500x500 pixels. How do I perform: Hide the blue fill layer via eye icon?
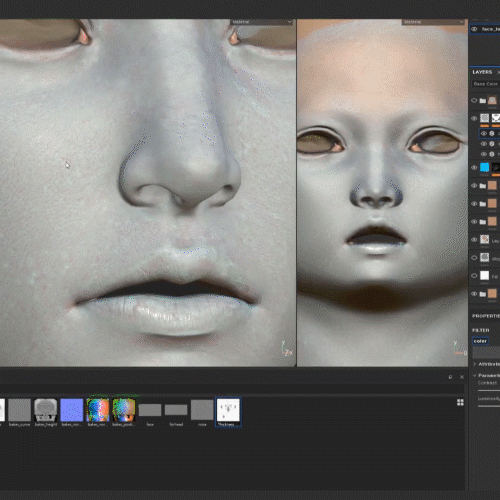(x=474, y=167)
